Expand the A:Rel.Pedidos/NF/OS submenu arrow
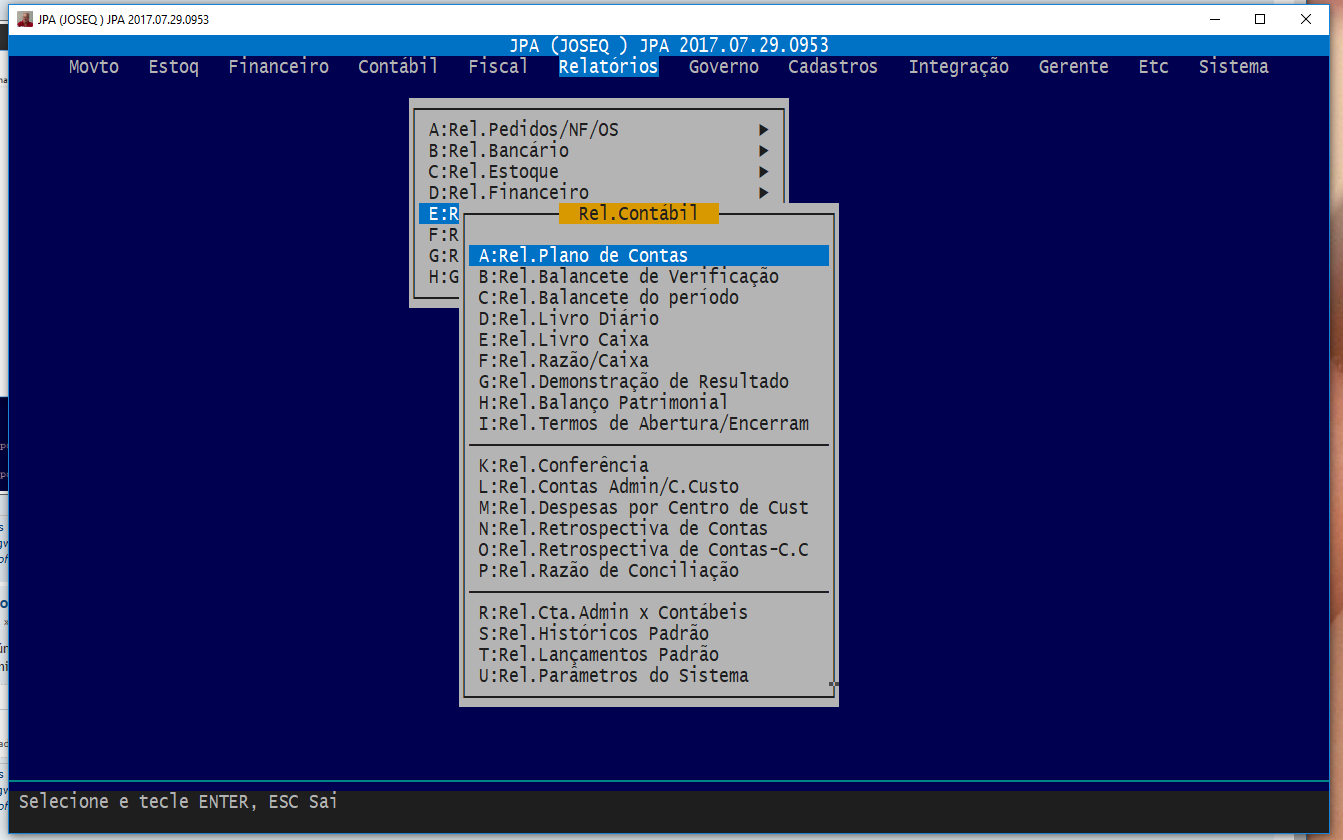Screen dimensions: 1343x840 [x=764, y=130]
